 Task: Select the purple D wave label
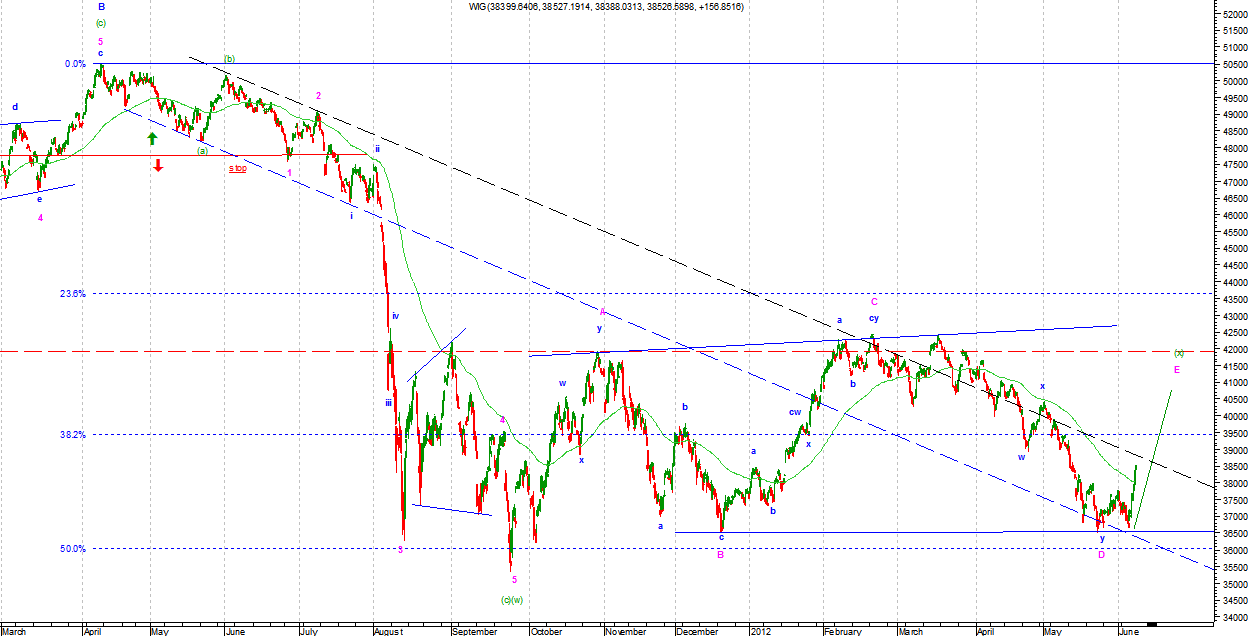pyautogui.click(x=1101, y=554)
